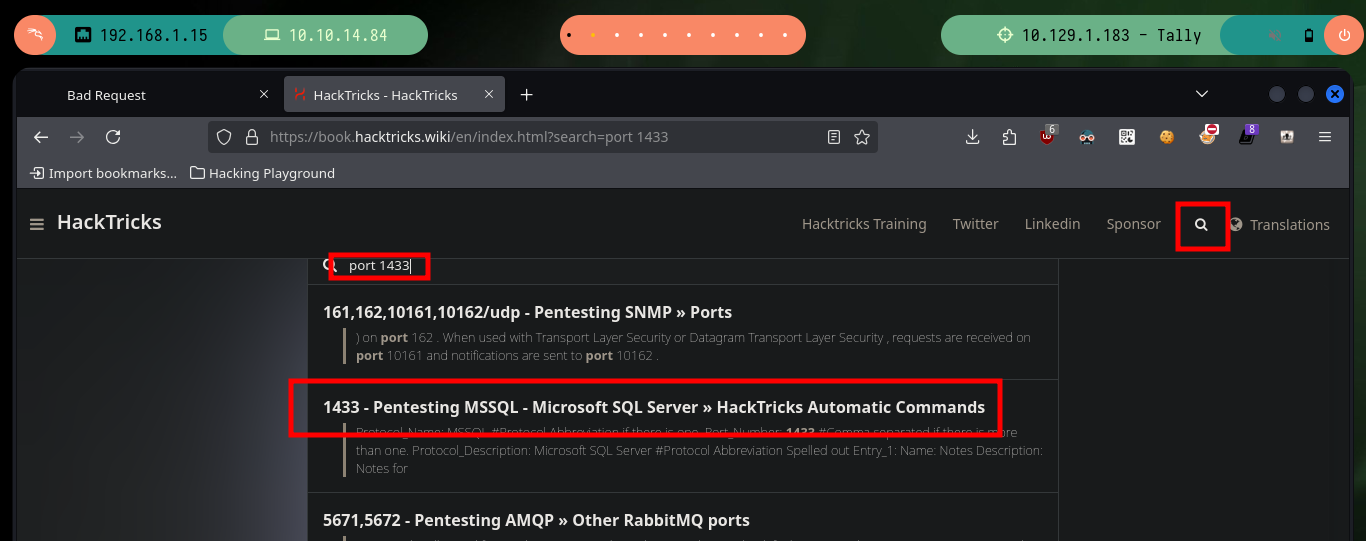Expand the list all tabs chevron
This screenshot has width=1366, height=541.
tap(1202, 94)
